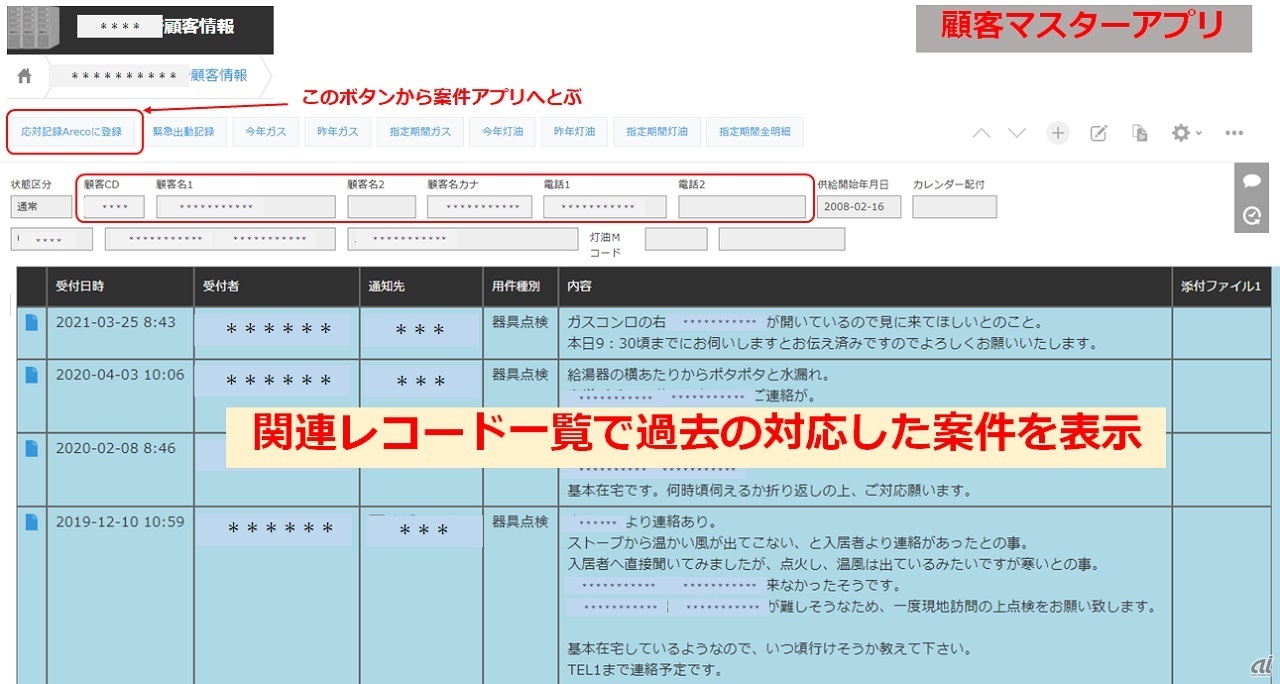Image resolution: width=1280 pixels, height=684 pixels.
Task: Add a new record with the plus icon
Action: [1058, 133]
